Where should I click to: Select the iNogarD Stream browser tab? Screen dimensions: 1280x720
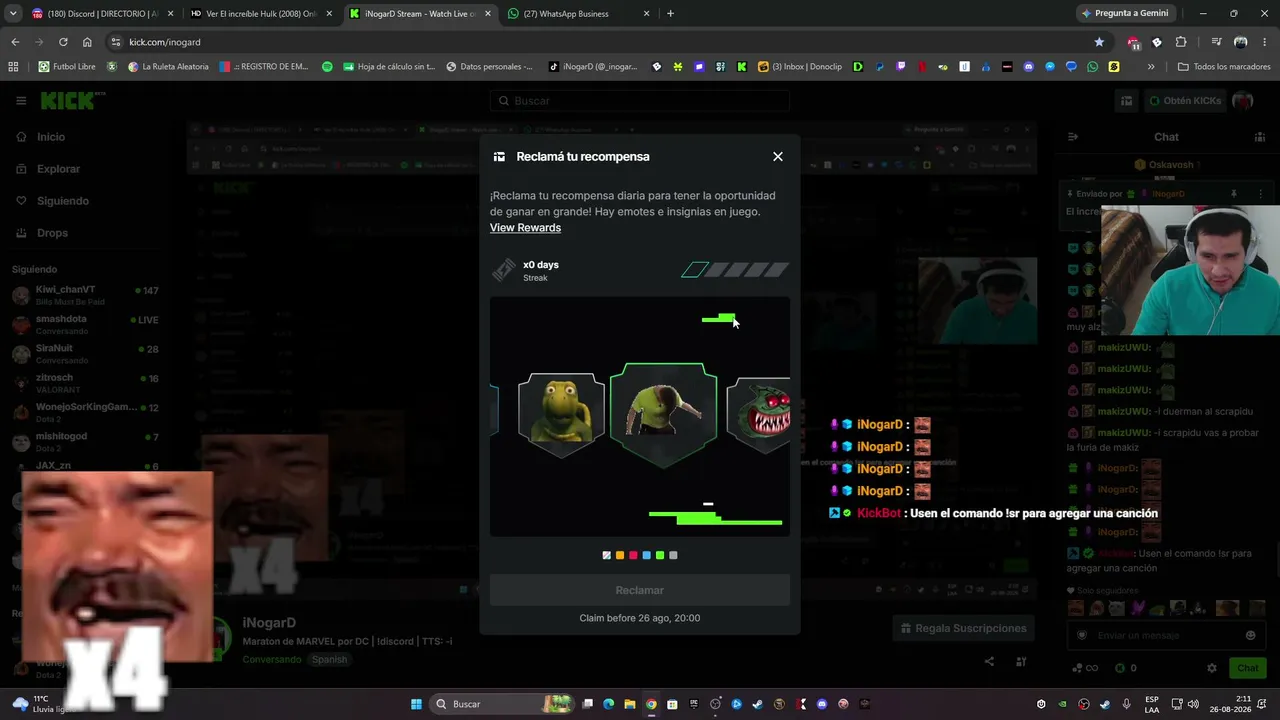point(420,14)
